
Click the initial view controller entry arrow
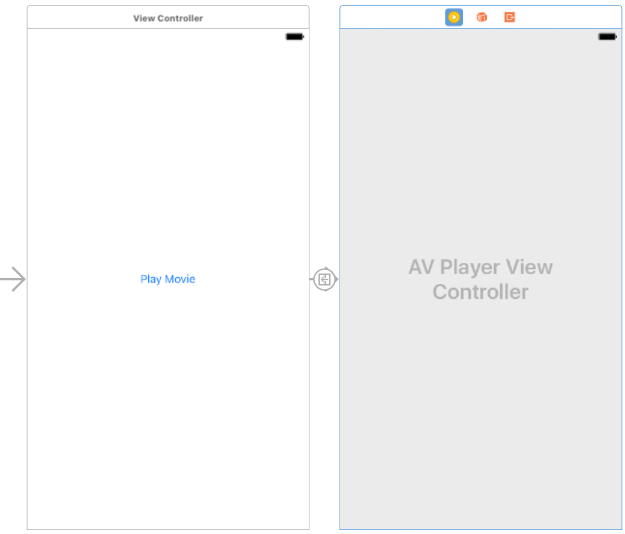click(x=12, y=279)
